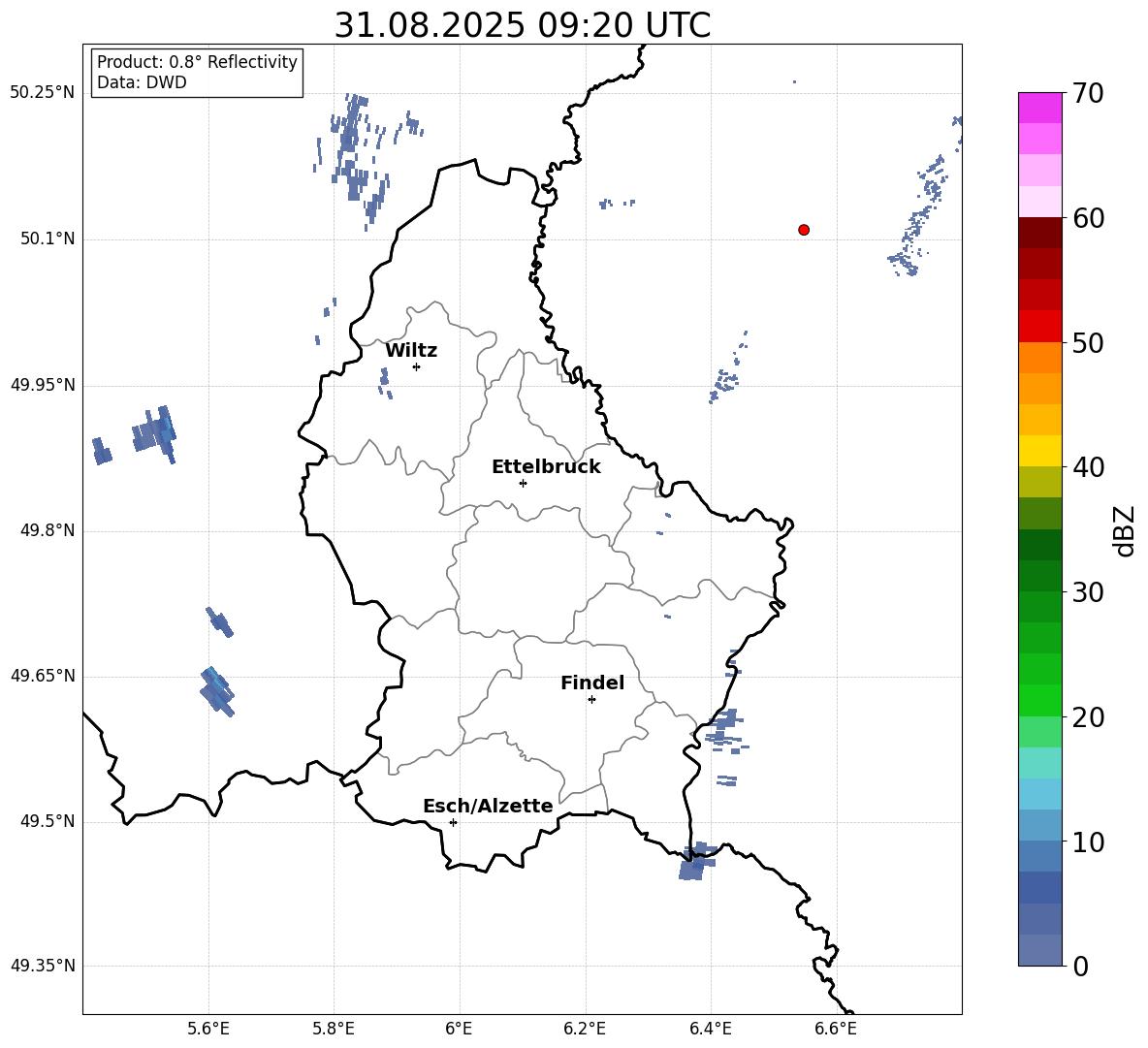Click the 49.95°N latitude label
Image resolution: width=1148 pixels, height=1048 pixels.
(43, 384)
